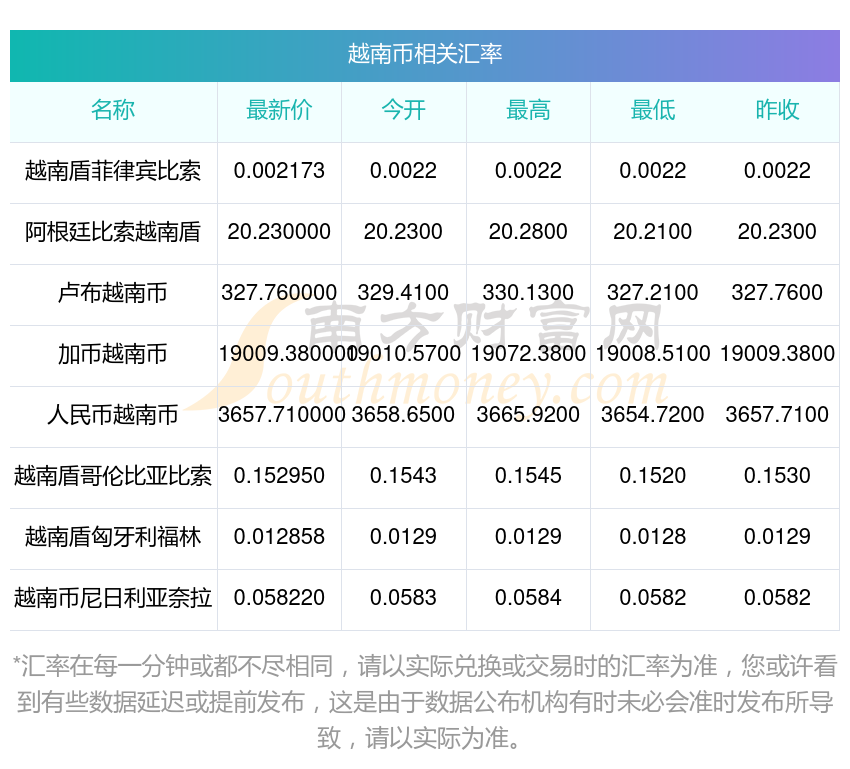Click the value 20.2100

(x=653, y=232)
